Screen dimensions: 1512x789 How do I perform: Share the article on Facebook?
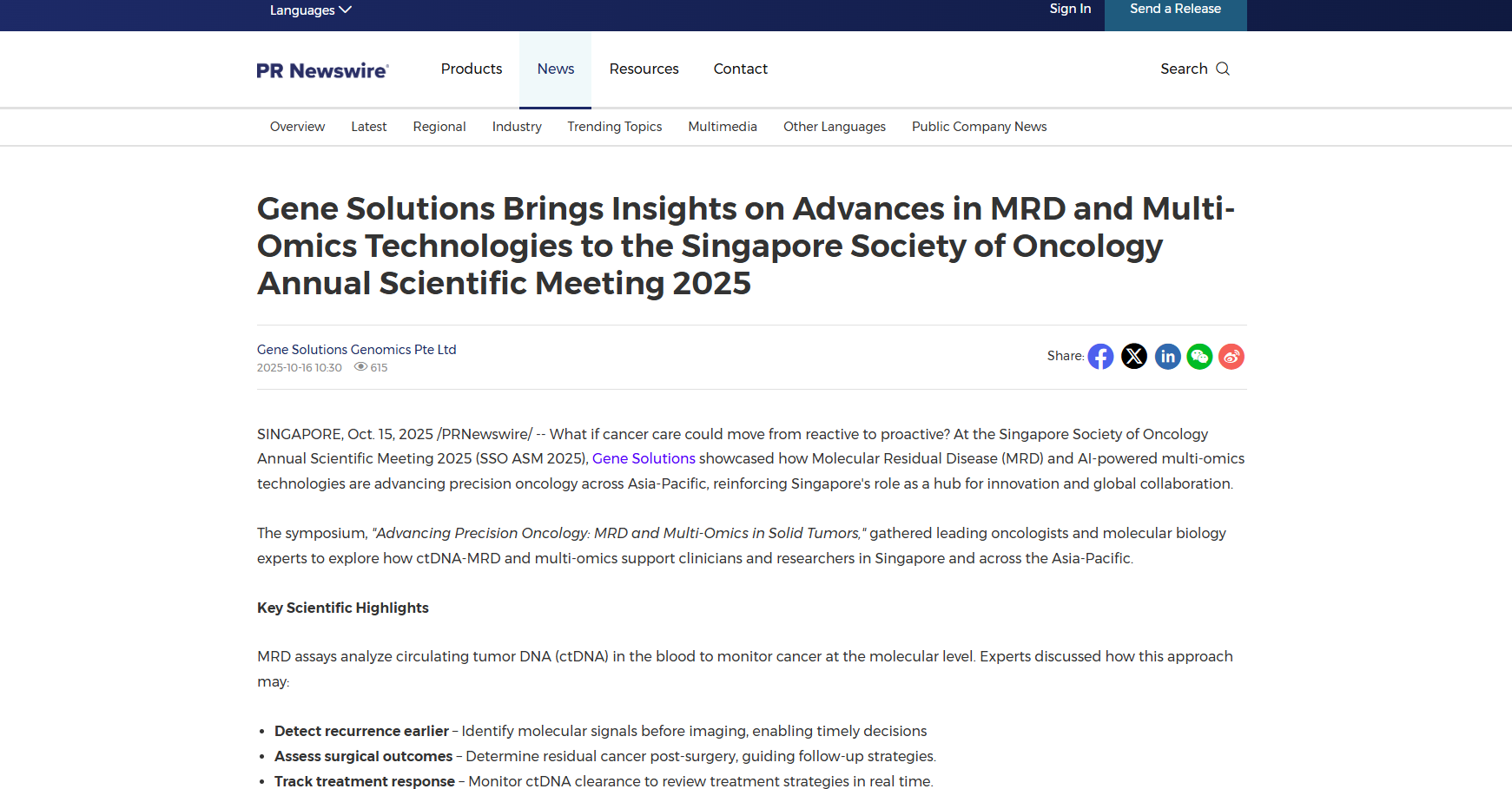(x=1100, y=356)
